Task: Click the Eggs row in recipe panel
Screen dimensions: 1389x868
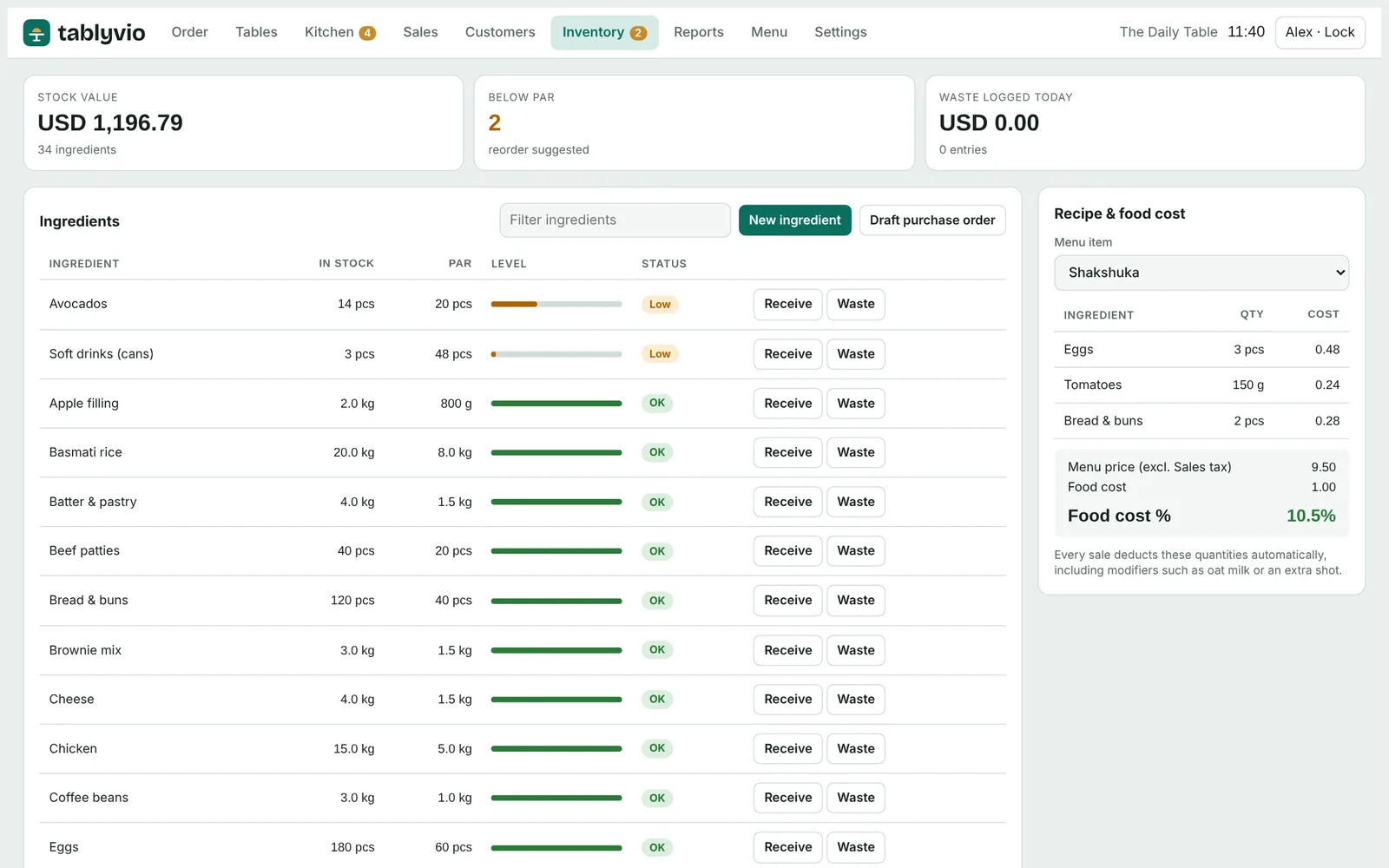Action: tap(1201, 350)
